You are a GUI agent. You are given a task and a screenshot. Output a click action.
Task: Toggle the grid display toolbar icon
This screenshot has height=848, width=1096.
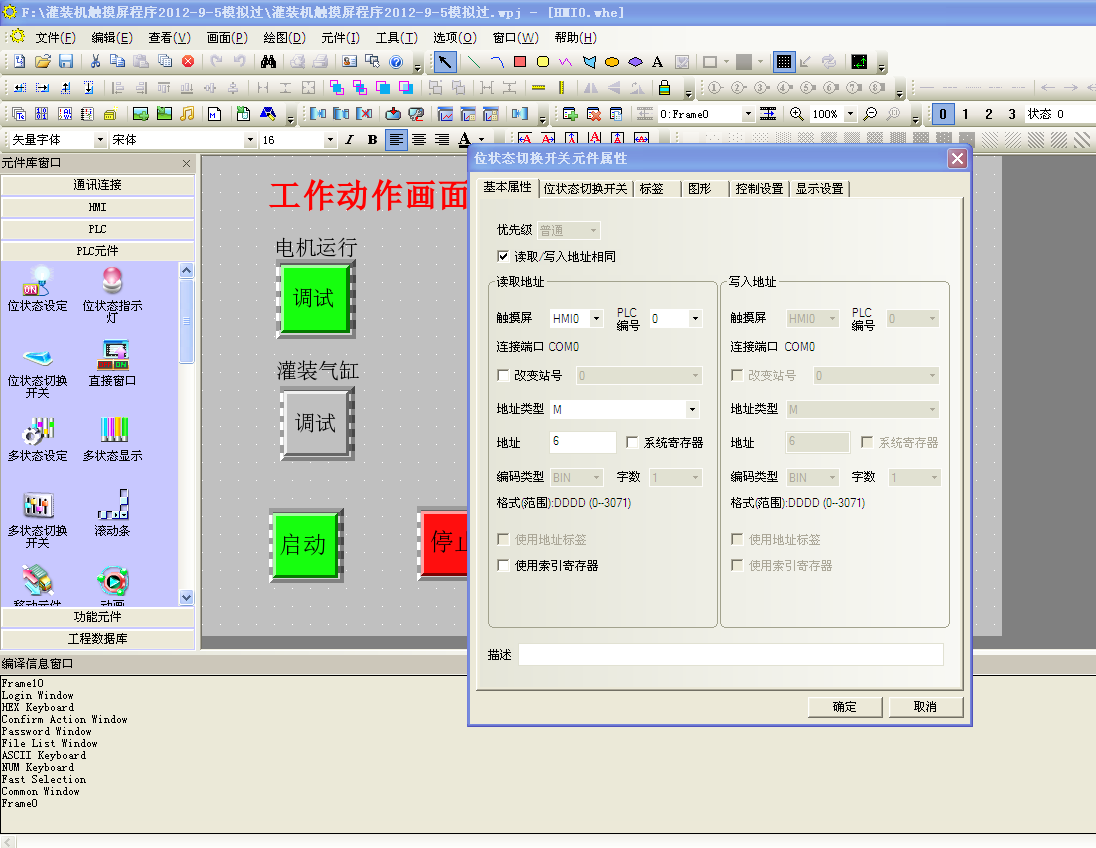[784, 62]
